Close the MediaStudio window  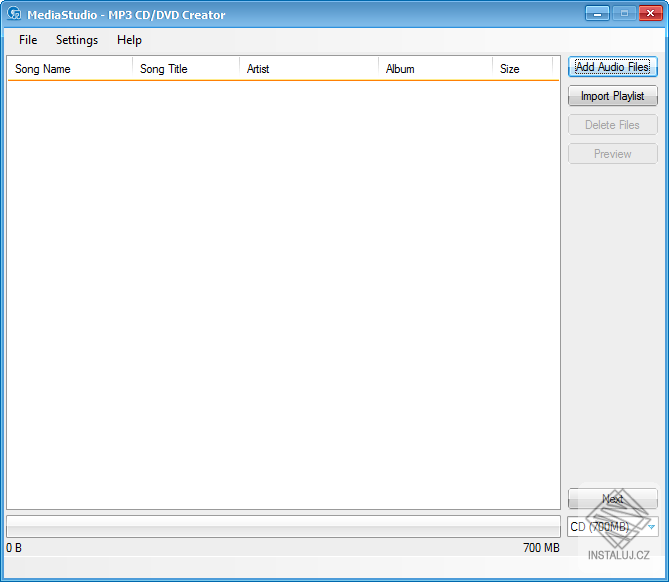point(650,14)
